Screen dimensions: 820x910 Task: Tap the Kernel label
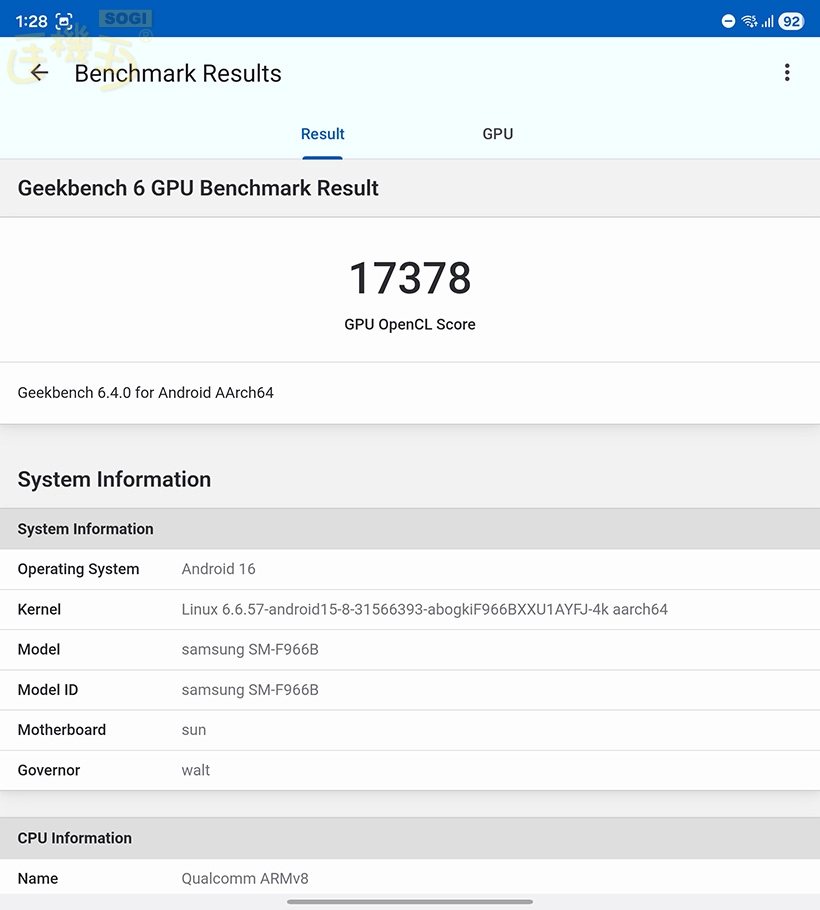click(x=39, y=609)
